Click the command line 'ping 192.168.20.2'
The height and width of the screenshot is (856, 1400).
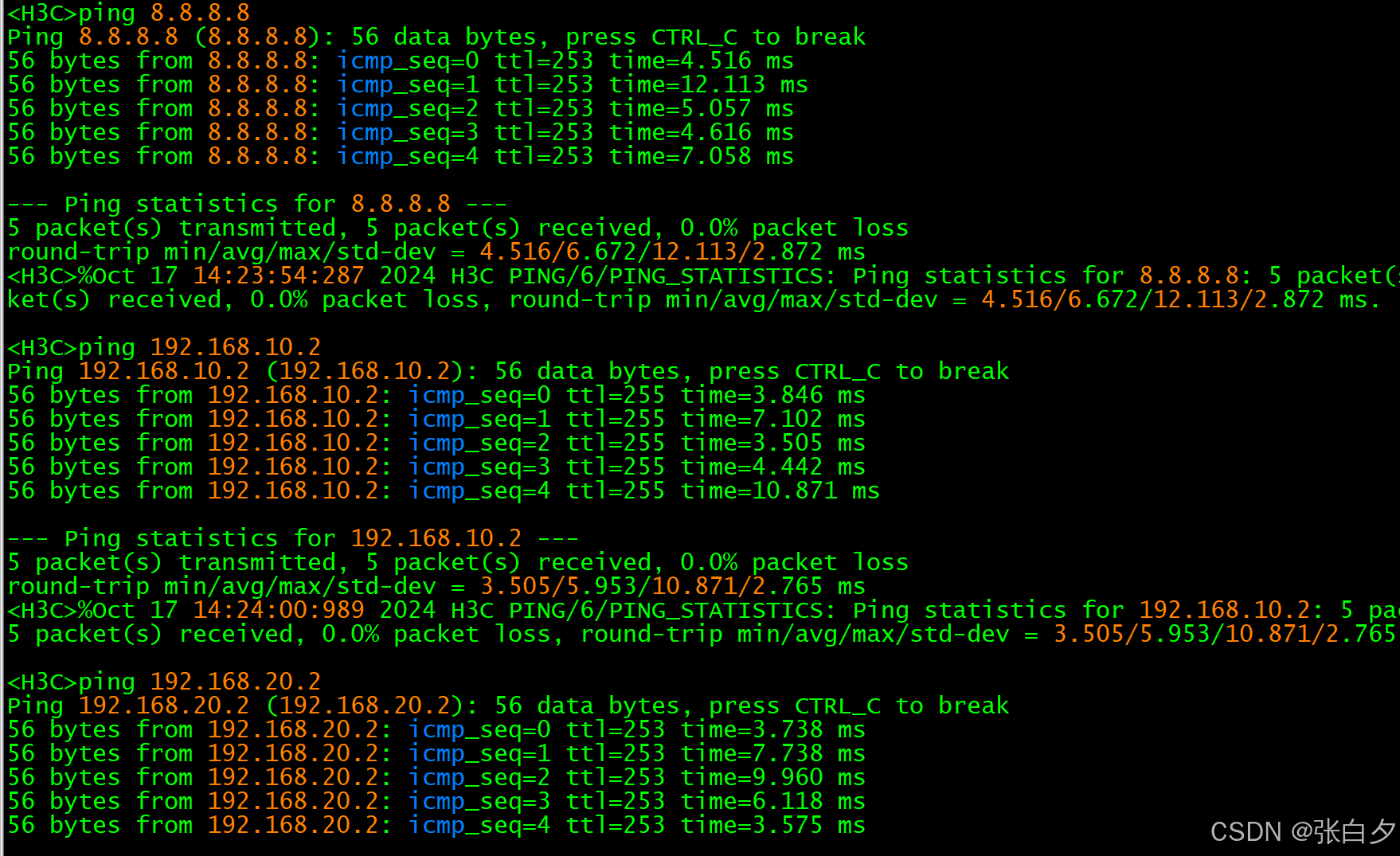pos(165,682)
